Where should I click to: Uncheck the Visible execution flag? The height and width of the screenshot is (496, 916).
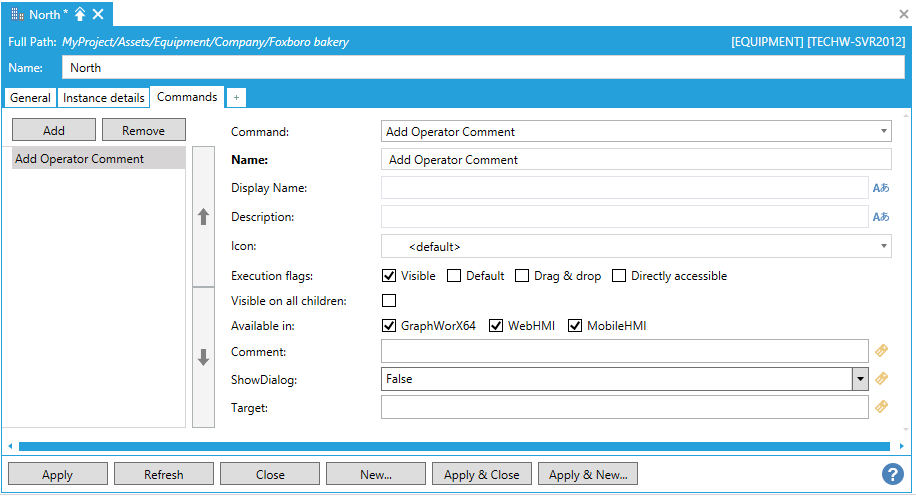tap(389, 276)
